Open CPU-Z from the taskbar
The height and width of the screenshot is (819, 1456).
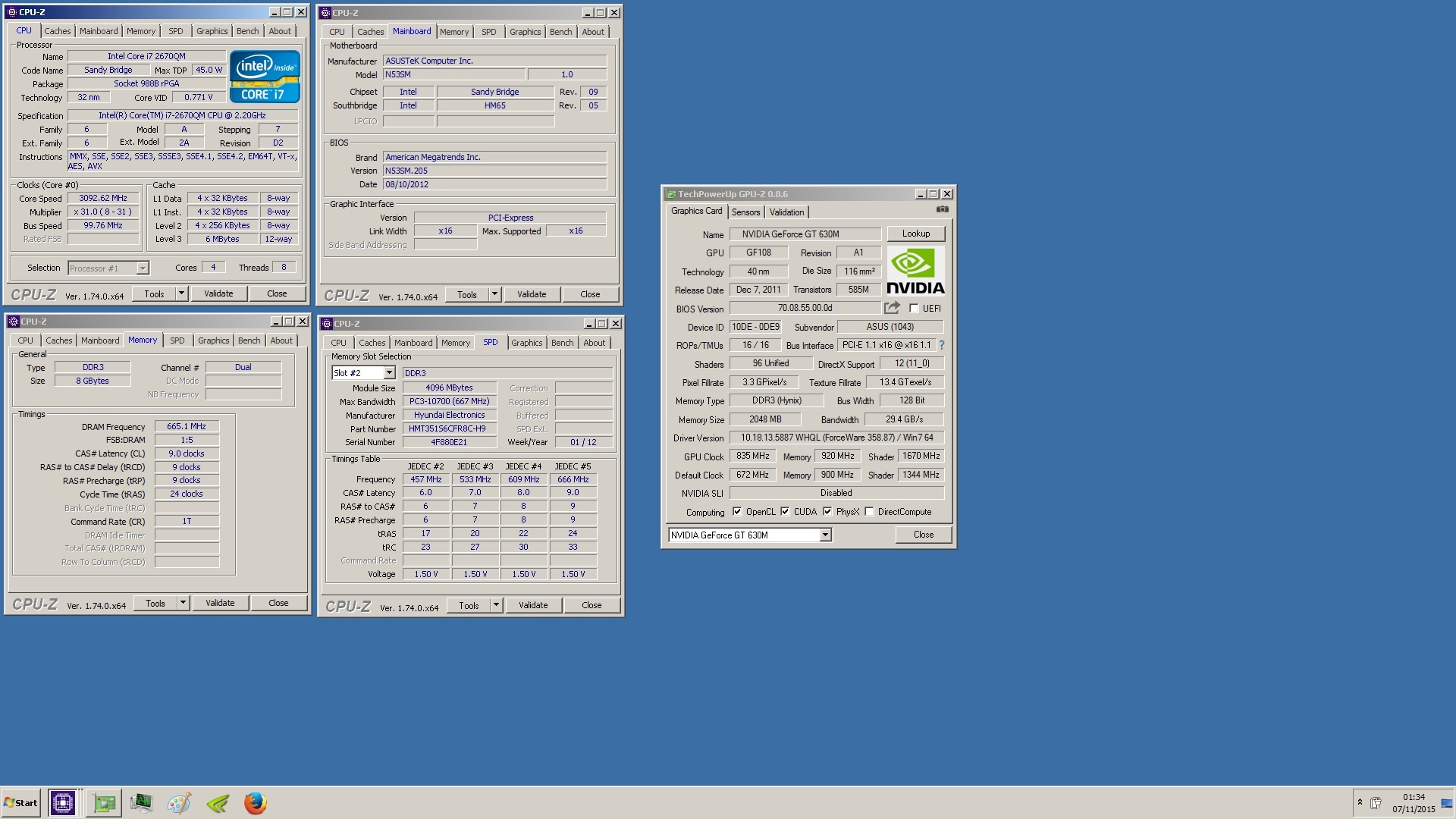(x=62, y=802)
